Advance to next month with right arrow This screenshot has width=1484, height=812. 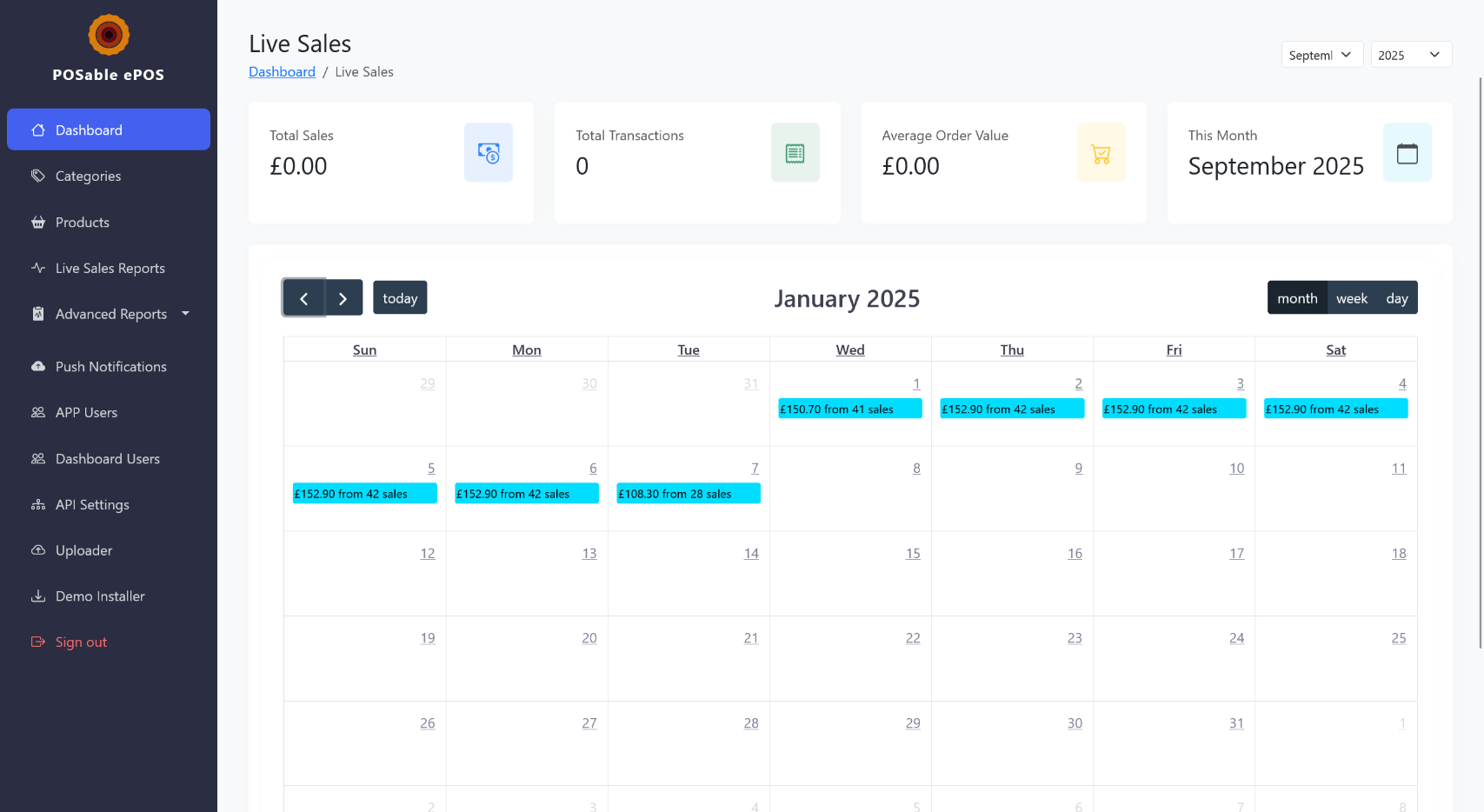343,298
